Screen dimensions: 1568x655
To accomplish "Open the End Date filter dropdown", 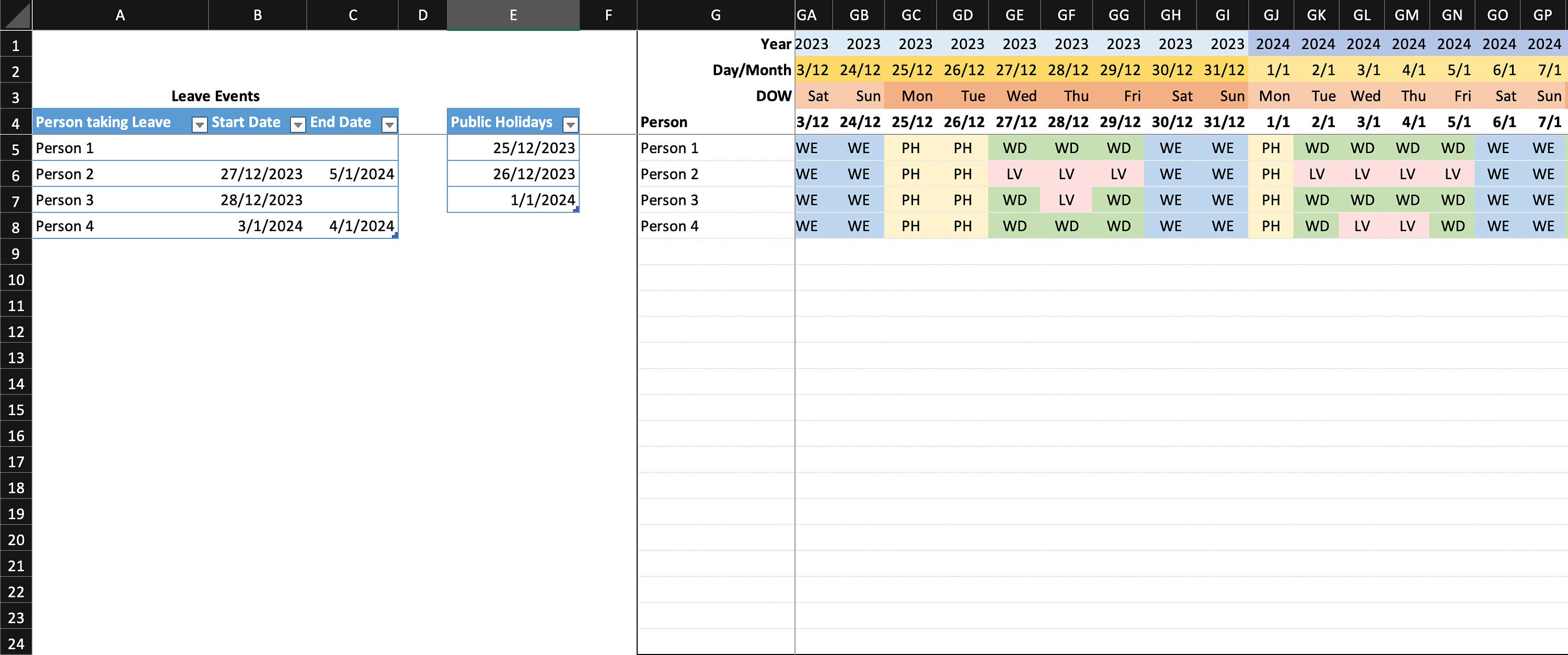I will click(x=389, y=125).
